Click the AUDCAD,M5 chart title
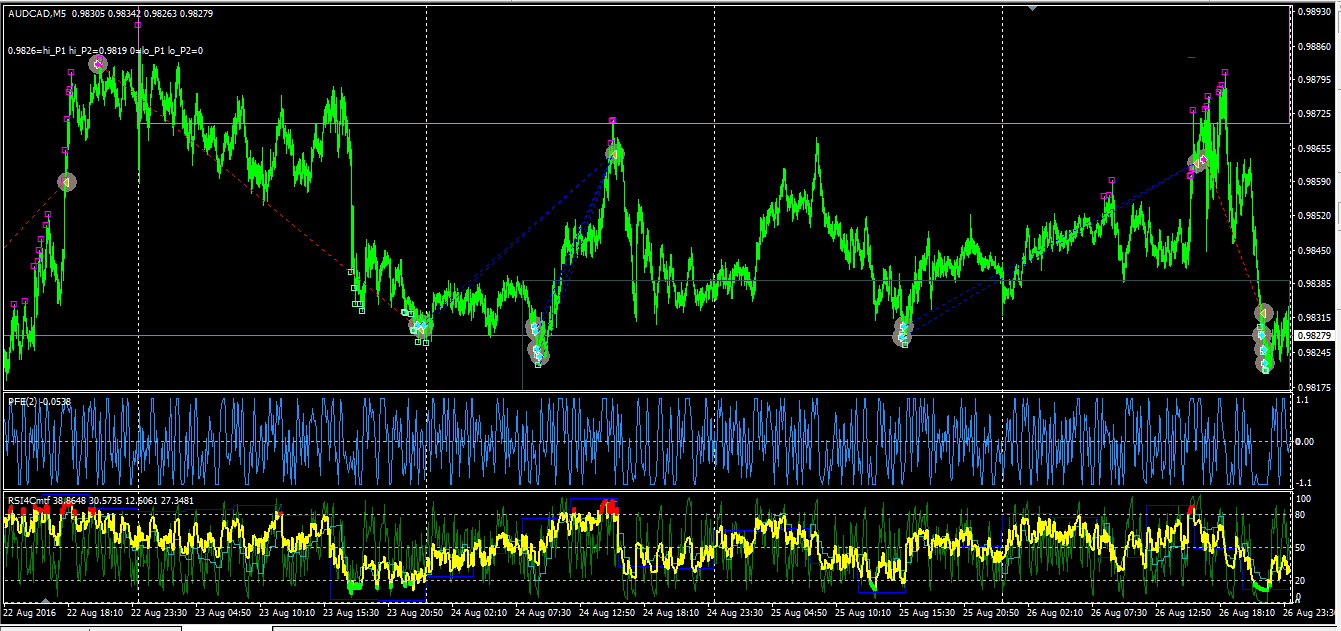Viewport: 1341px width, 631px height. [x=37, y=14]
